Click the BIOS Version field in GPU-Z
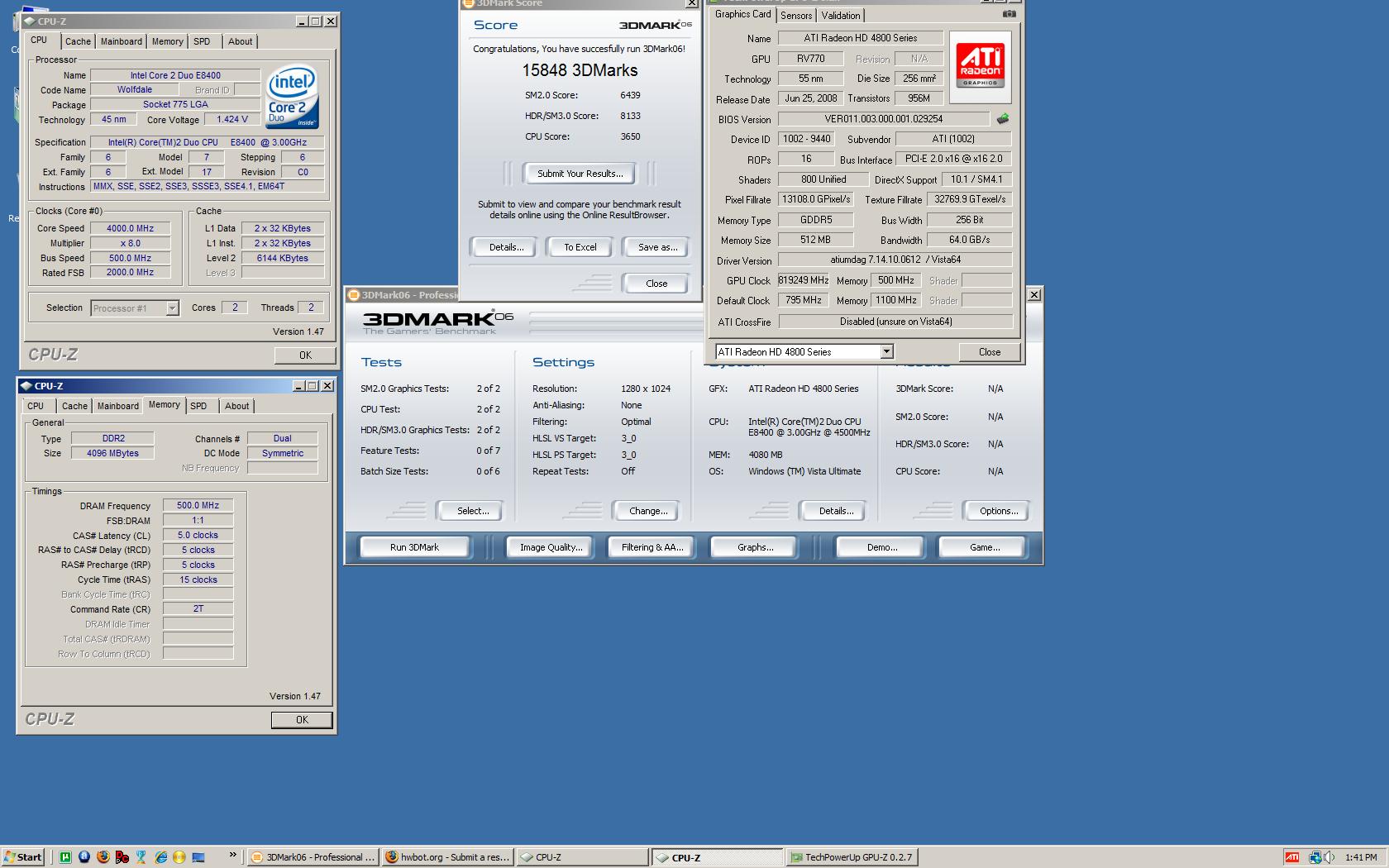Viewport: 1389px width, 868px height. coord(883,119)
